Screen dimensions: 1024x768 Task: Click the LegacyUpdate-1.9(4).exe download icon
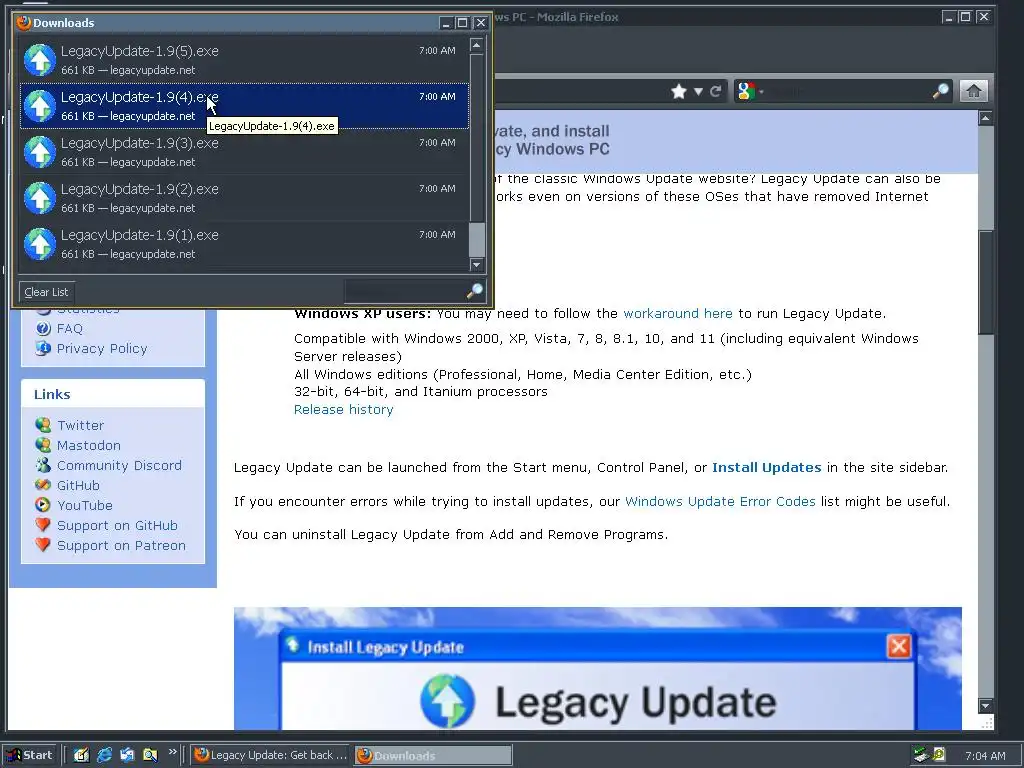point(40,106)
